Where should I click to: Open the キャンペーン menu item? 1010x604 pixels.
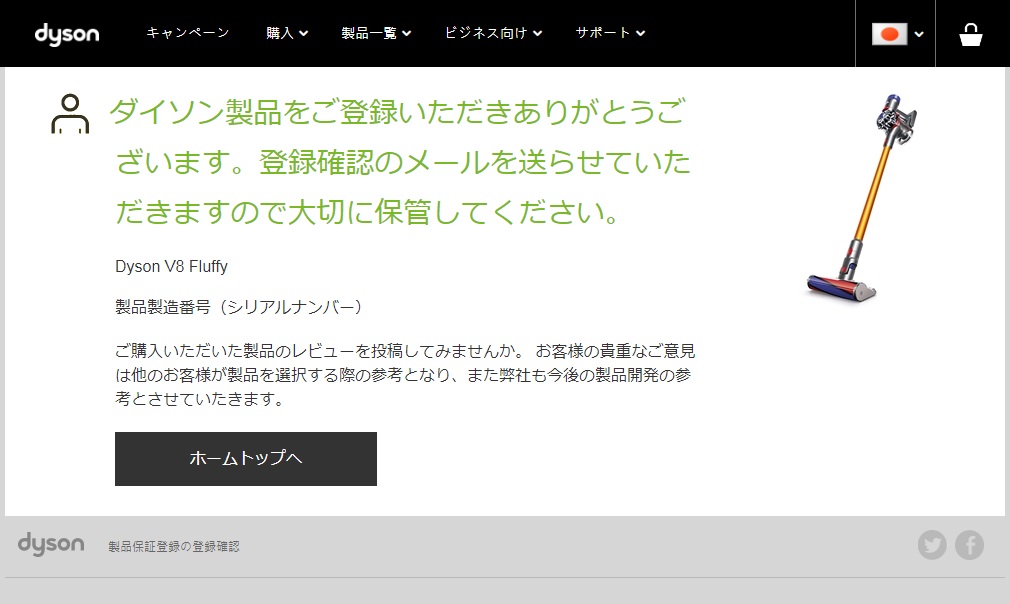(188, 33)
